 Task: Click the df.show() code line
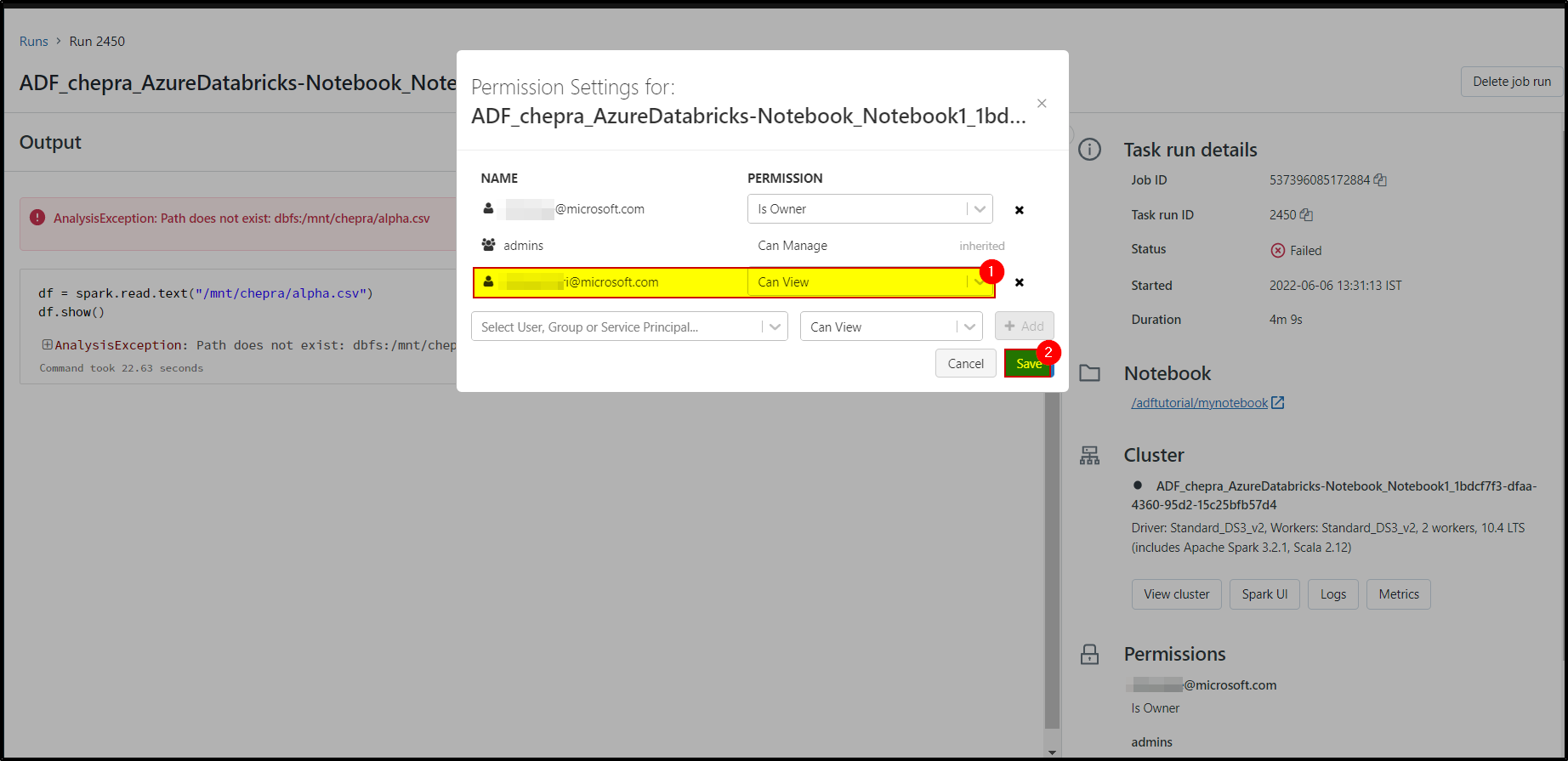click(71, 312)
